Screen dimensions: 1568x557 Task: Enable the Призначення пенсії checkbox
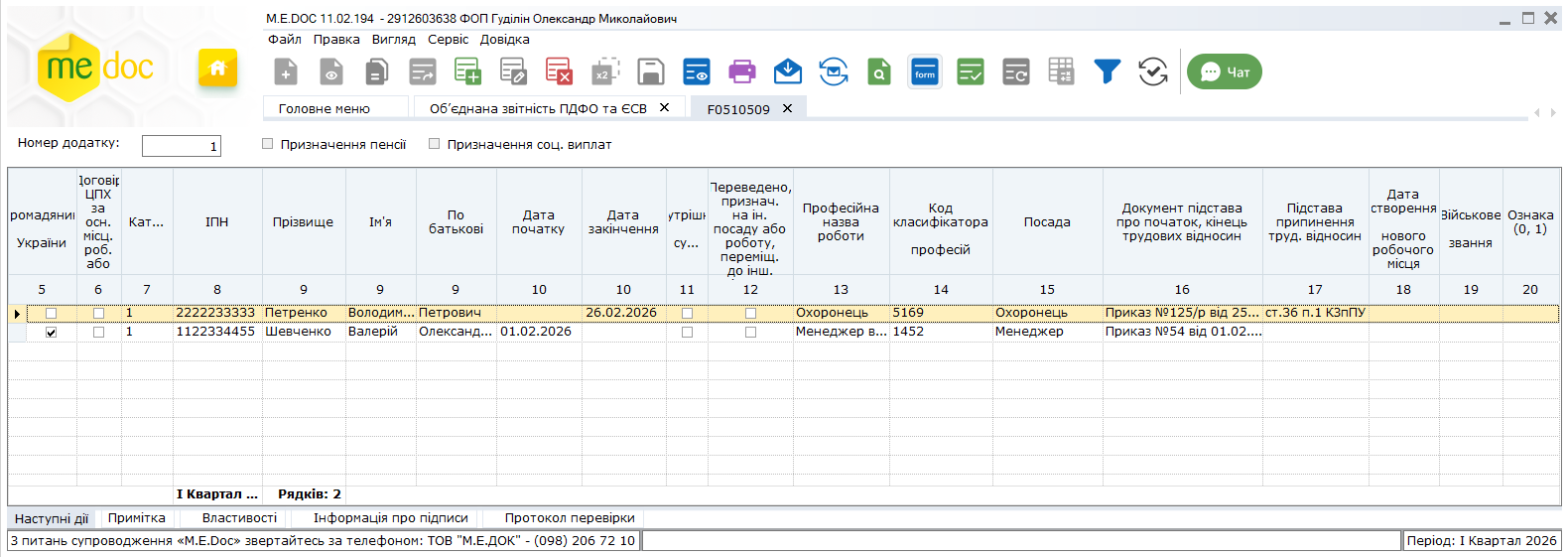[267, 144]
